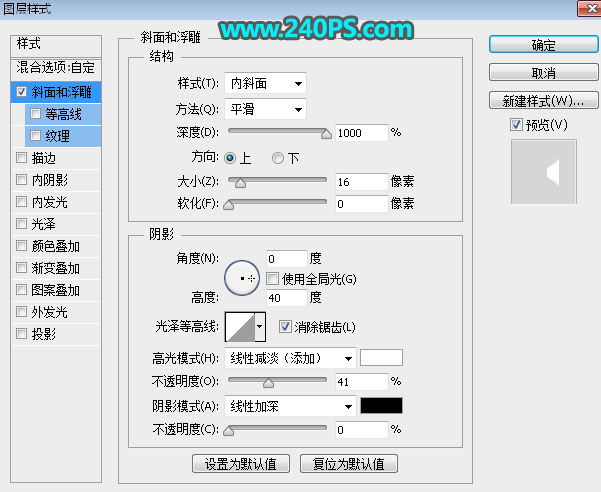The width and height of the screenshot is (601, 492).
Task: Enable 使用全局光 checkbox
Action: (272, 278)
